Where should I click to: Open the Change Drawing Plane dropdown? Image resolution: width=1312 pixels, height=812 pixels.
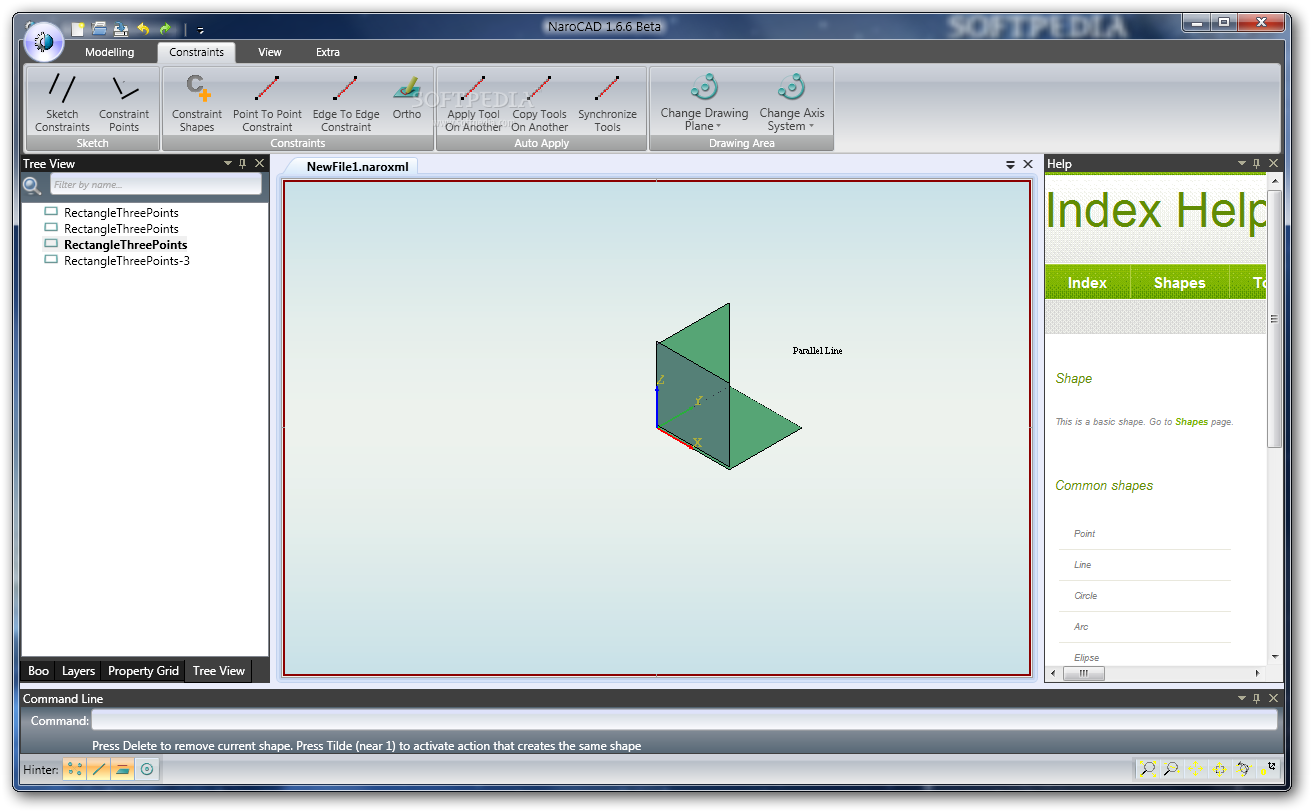tap(704, 103)
